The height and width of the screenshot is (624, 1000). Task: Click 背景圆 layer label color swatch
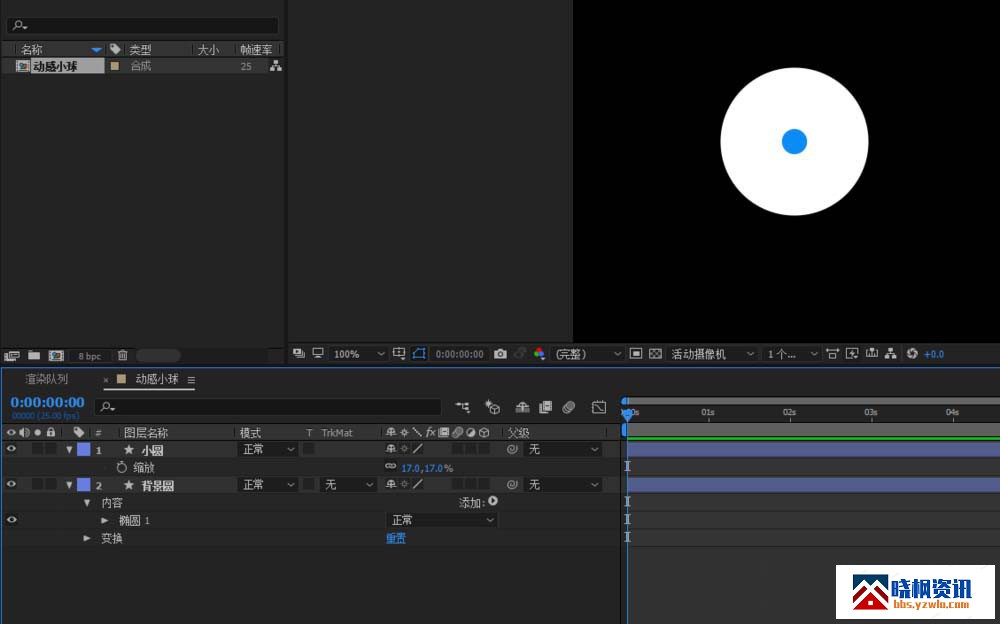tap(84, 484)
